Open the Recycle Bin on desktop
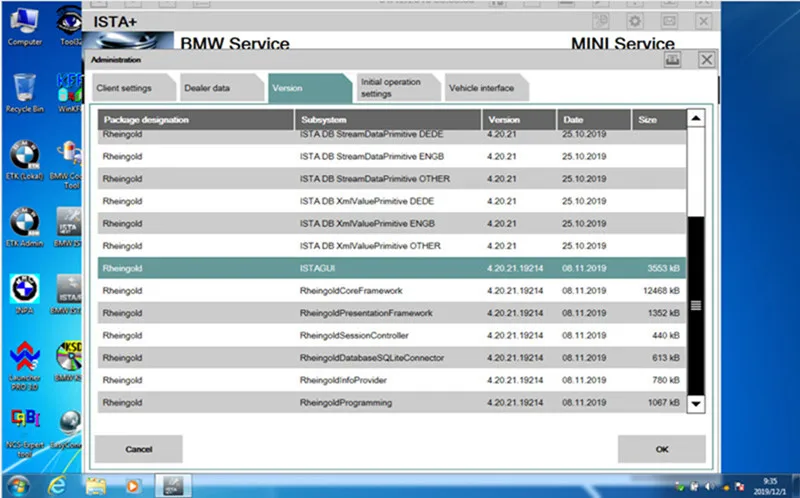 23,92
